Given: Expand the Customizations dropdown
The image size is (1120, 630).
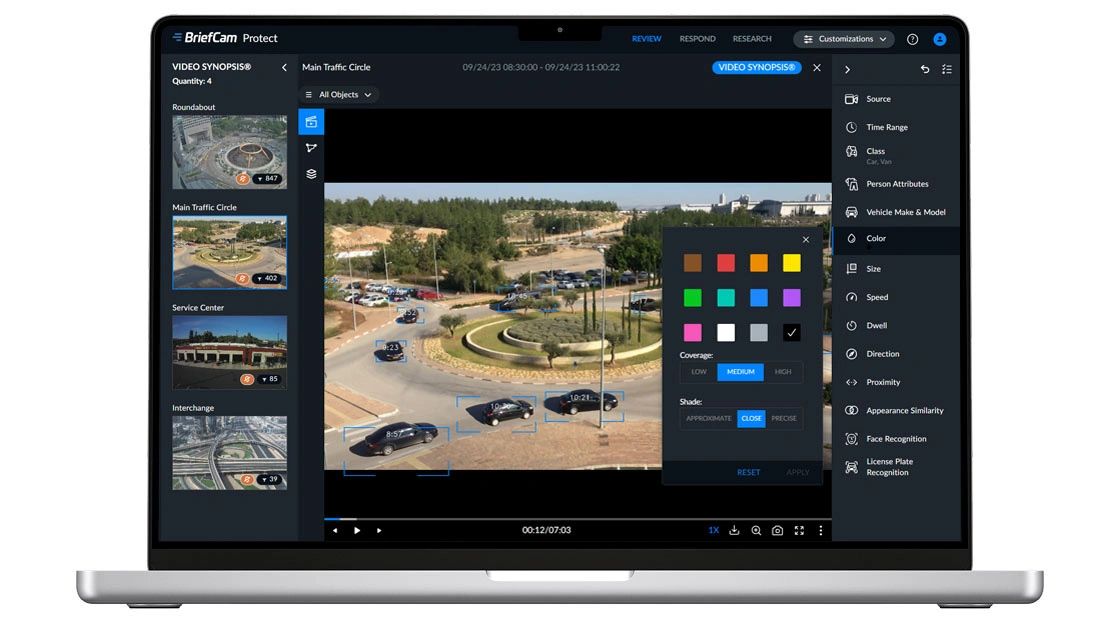Looking at the screenshot, I should (x=845, y=39).
